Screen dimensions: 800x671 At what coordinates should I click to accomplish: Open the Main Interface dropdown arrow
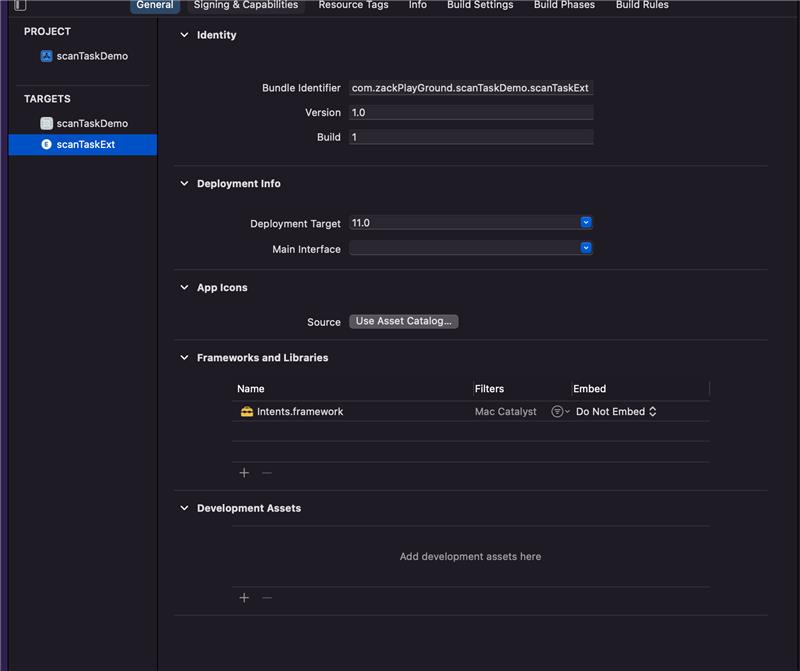(586, 247)
